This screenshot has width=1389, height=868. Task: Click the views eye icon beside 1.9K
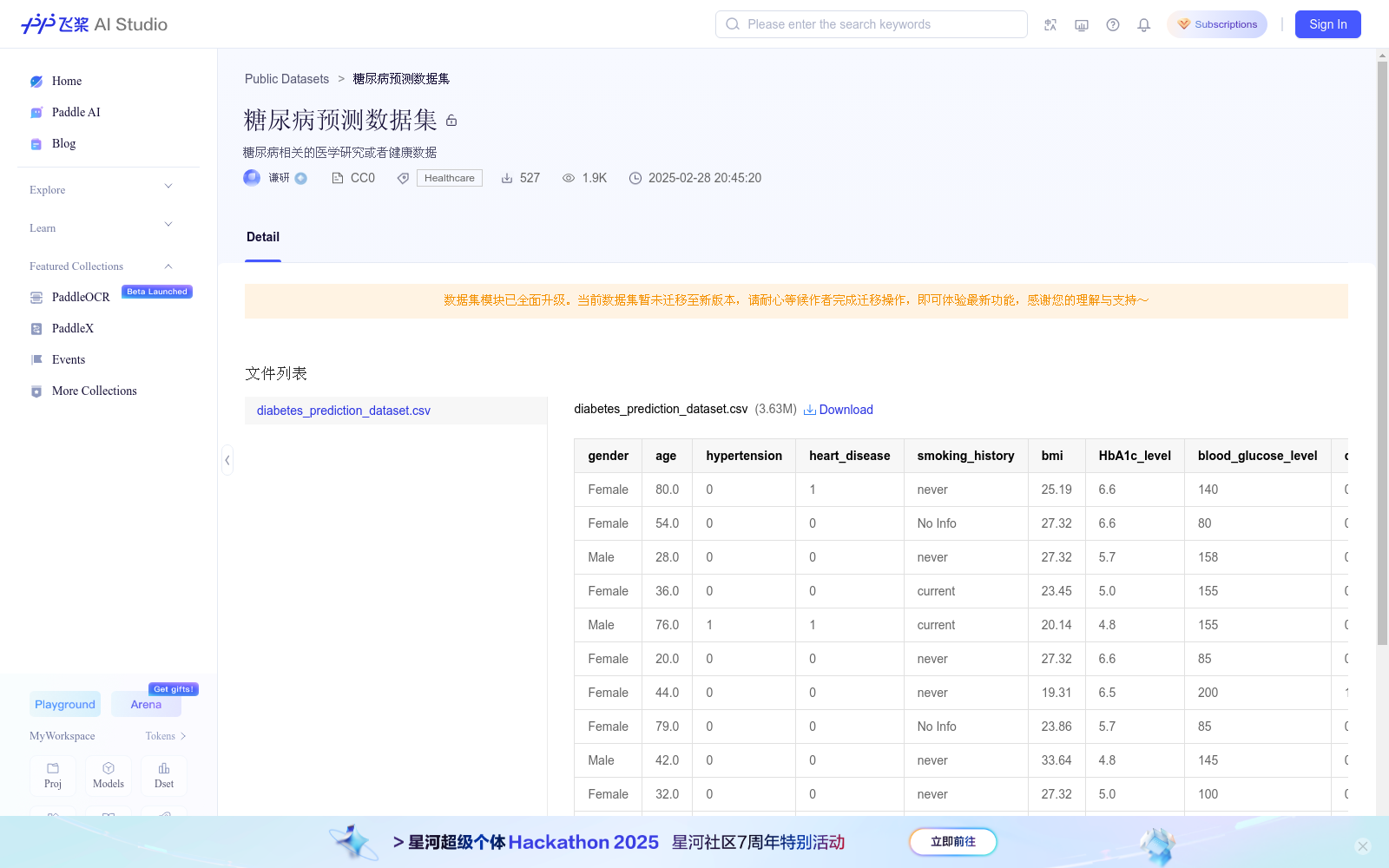pyautogui.click(x=569, y=178)
